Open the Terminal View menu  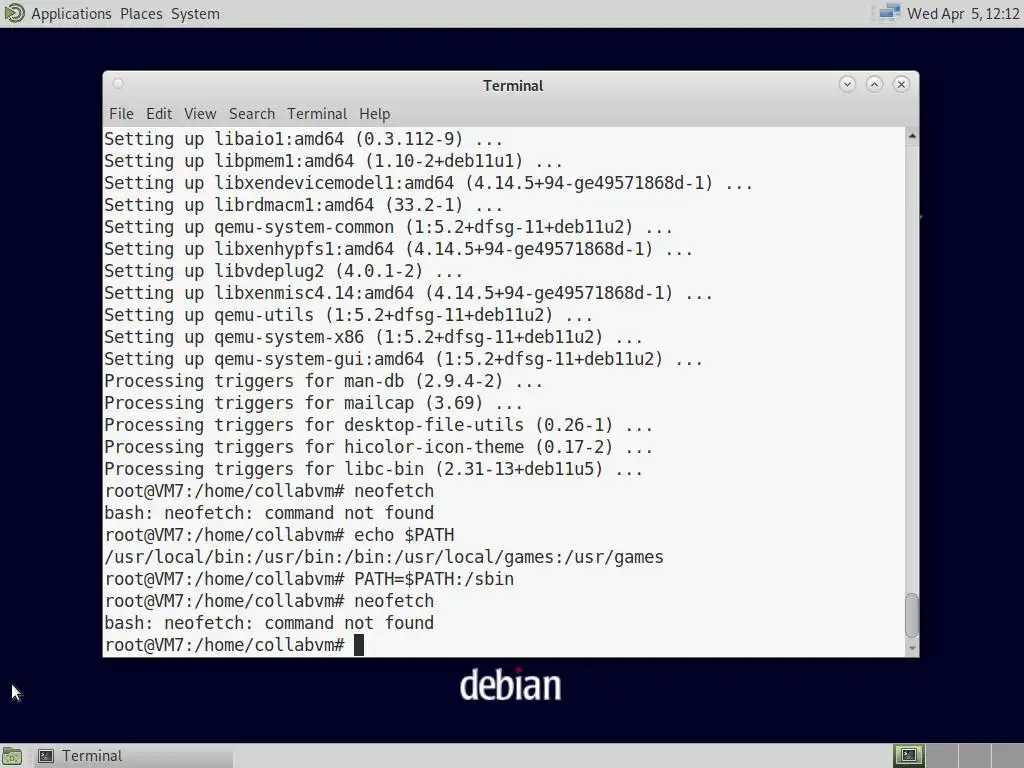200,114
